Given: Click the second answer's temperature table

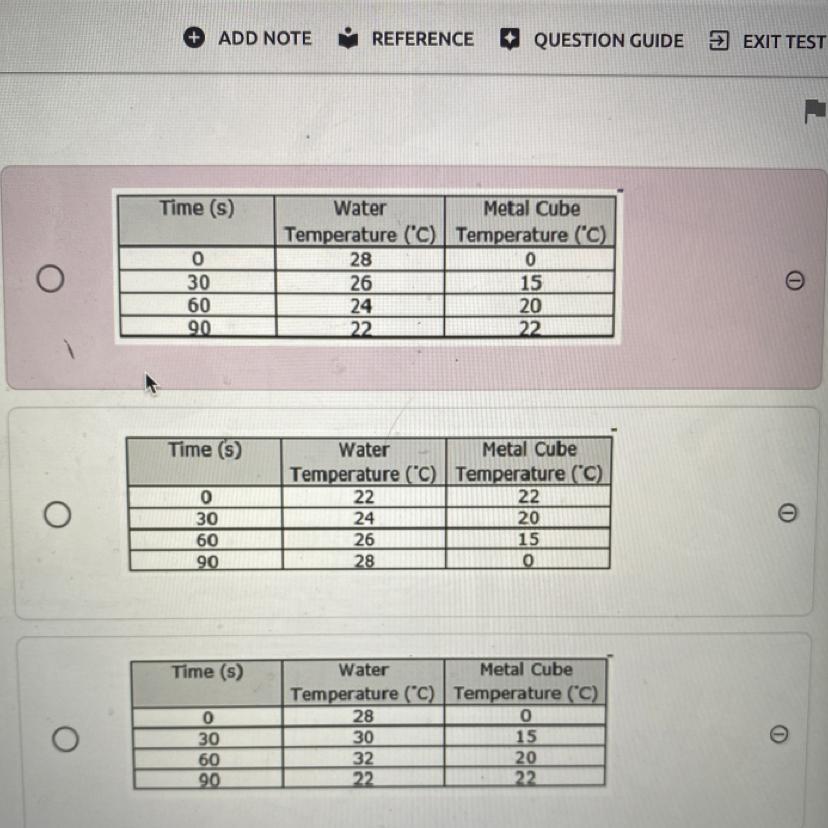Looking at the screenshot, I should [368, 504].
